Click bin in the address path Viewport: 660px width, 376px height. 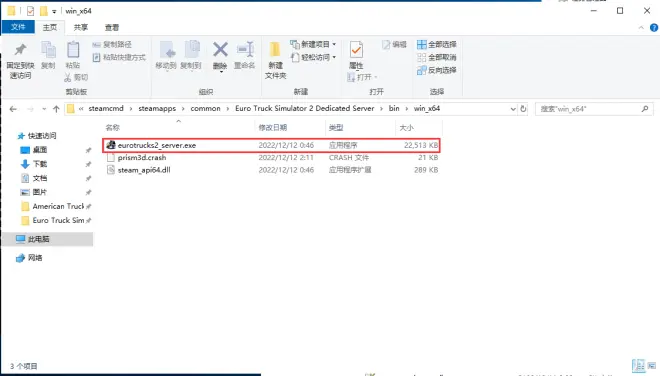(x=394, y=109)
